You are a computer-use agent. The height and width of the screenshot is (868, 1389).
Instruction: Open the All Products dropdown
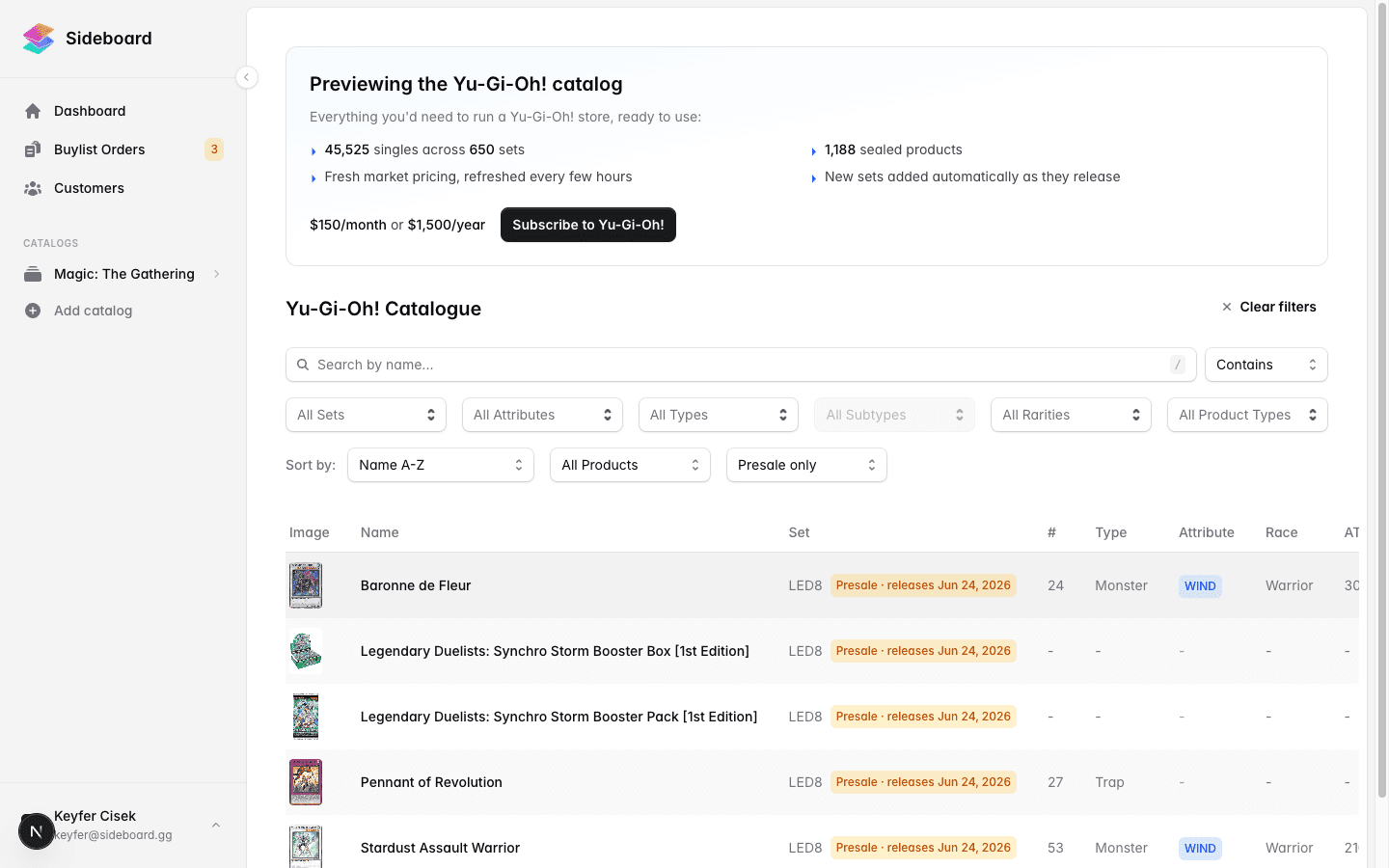coord(630,465)
